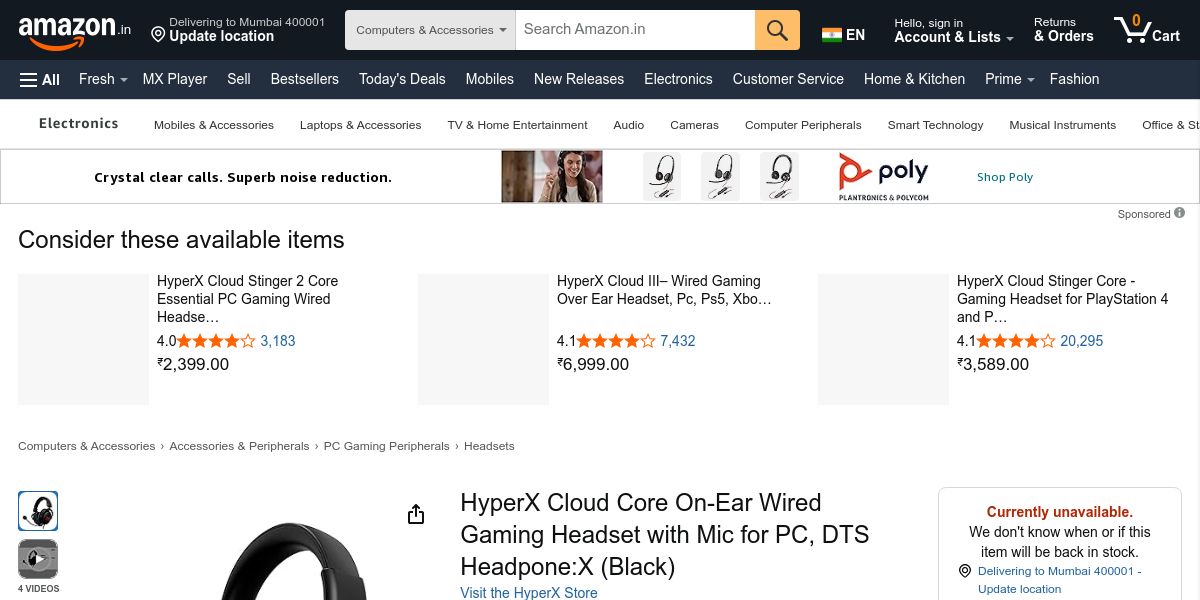Expand Computers & Accessories search category dropdown
Image resolution: width=1200 pixels, height=600 pixels.
pos(430,30)
